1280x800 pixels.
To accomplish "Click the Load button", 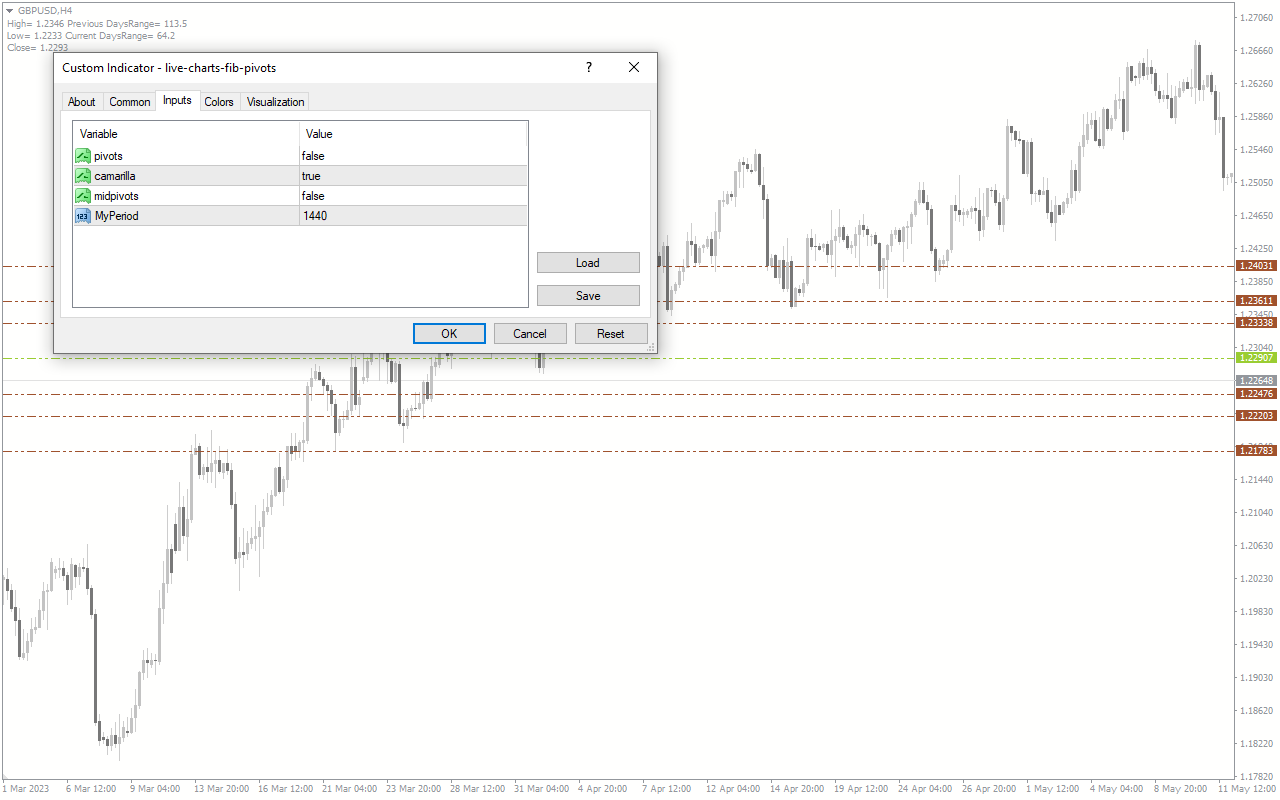I will 588,263.
